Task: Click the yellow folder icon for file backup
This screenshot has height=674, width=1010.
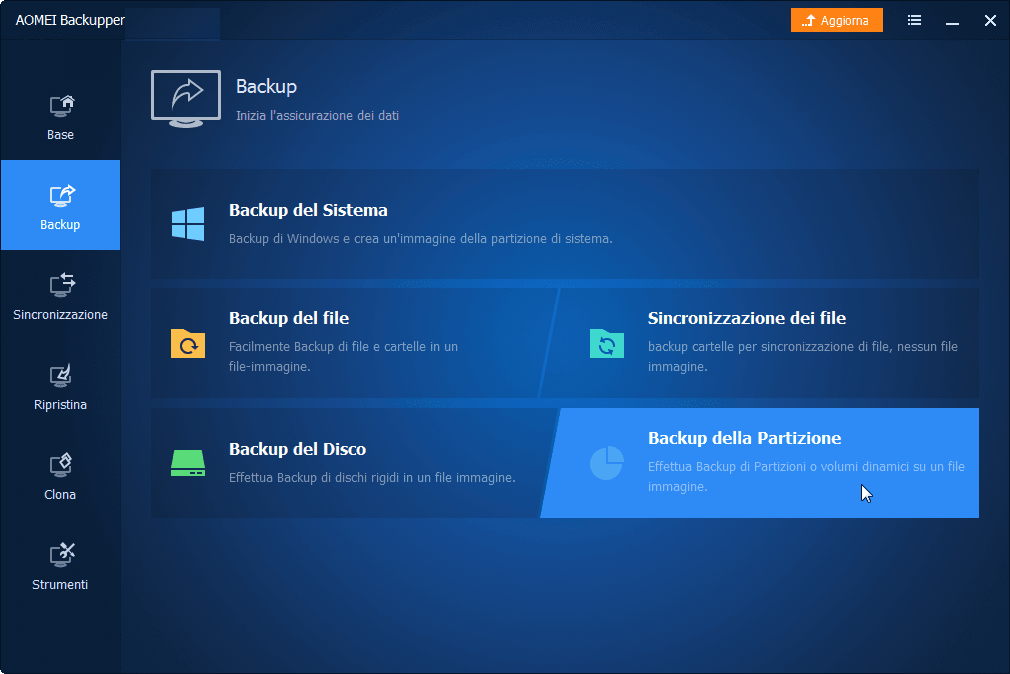Action: pos(188,343)
